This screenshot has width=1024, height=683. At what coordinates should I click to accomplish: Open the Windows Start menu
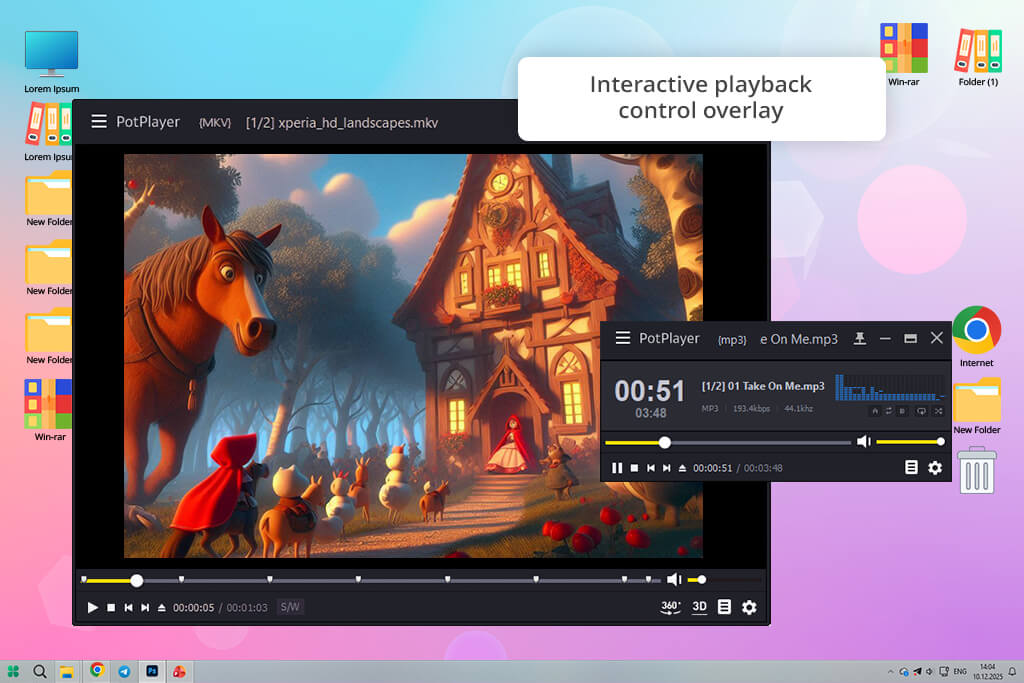click(x=13, y=671)
